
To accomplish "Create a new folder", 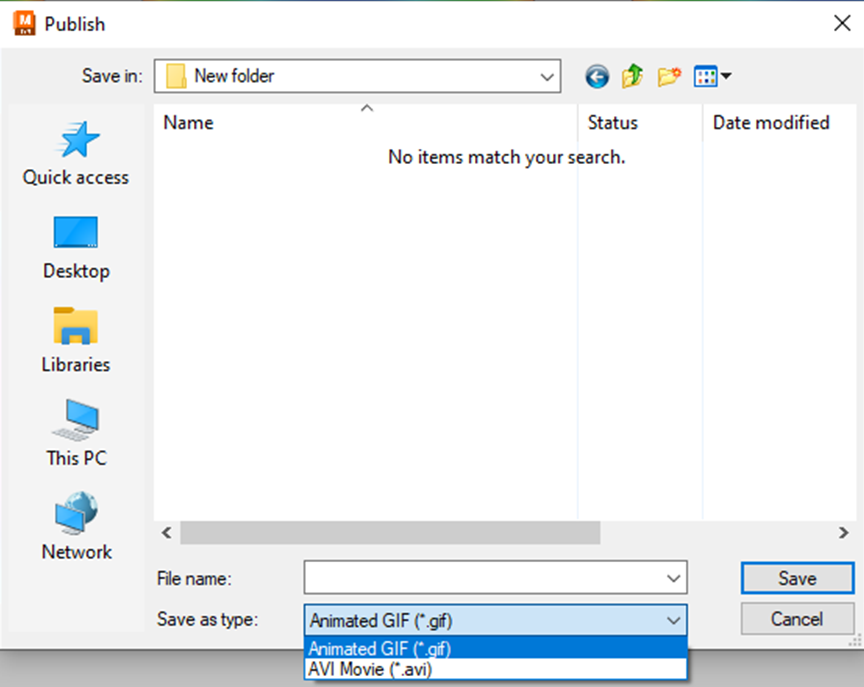I will 668,76.
